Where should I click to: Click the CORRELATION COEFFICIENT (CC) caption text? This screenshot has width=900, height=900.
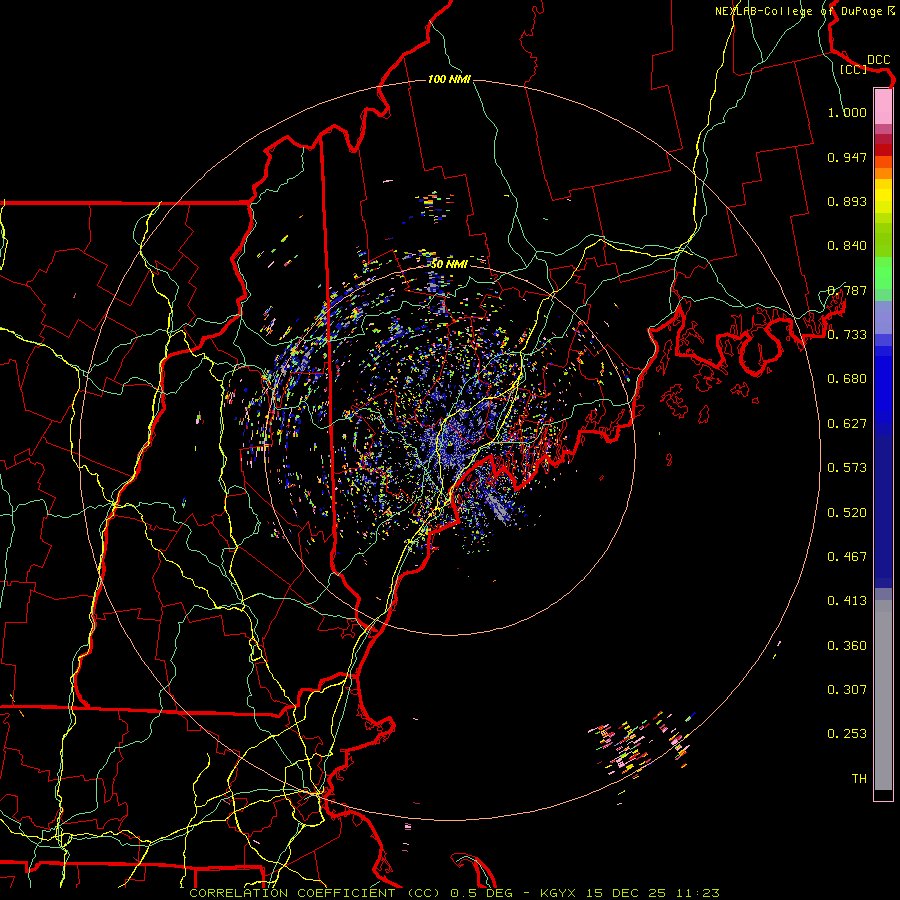pos(316,893)
